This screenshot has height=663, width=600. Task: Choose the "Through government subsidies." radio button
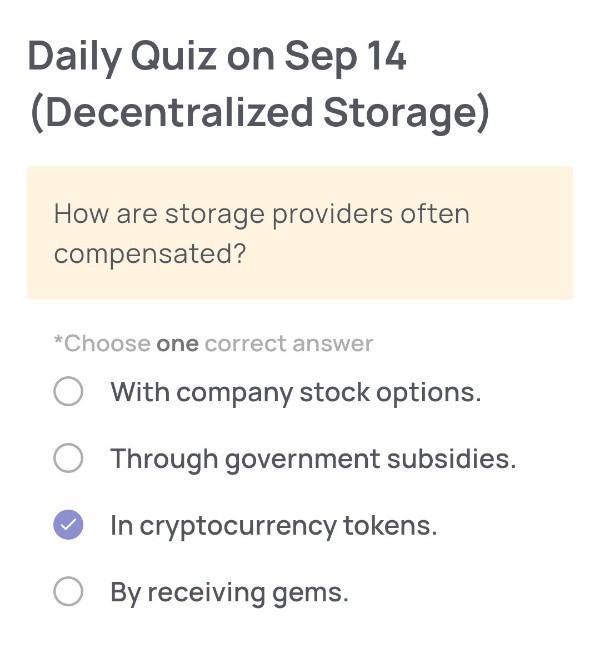[x=68, y=459]
